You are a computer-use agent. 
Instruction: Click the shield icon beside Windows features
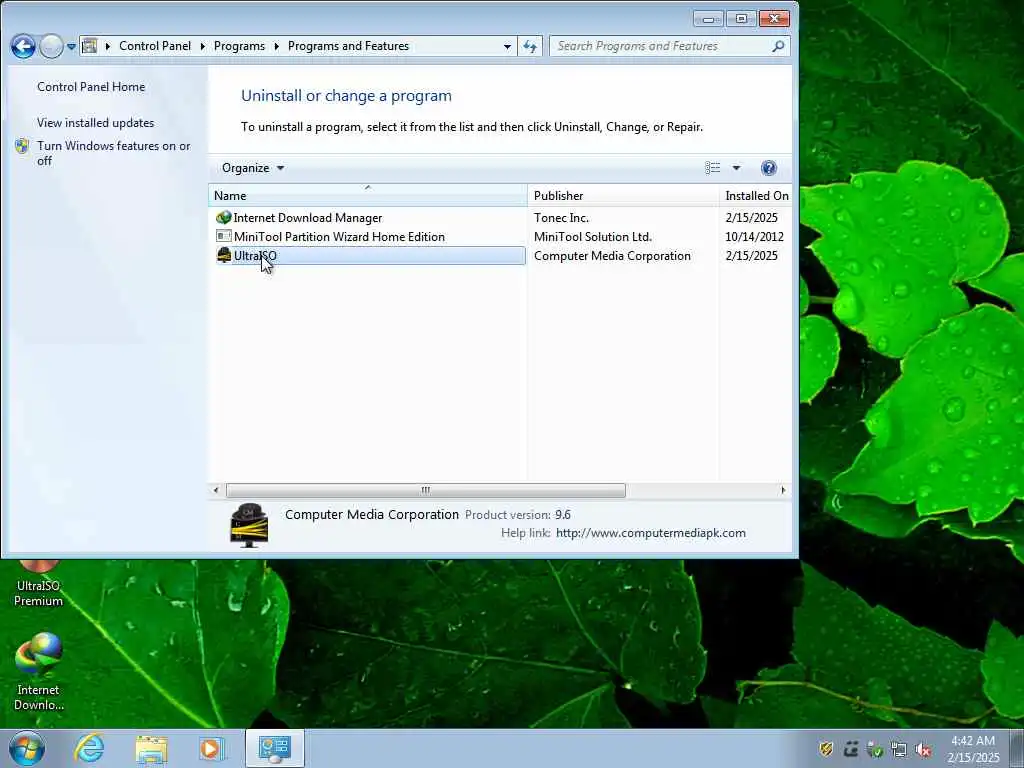pyautogui.click(x=22, y=146)
